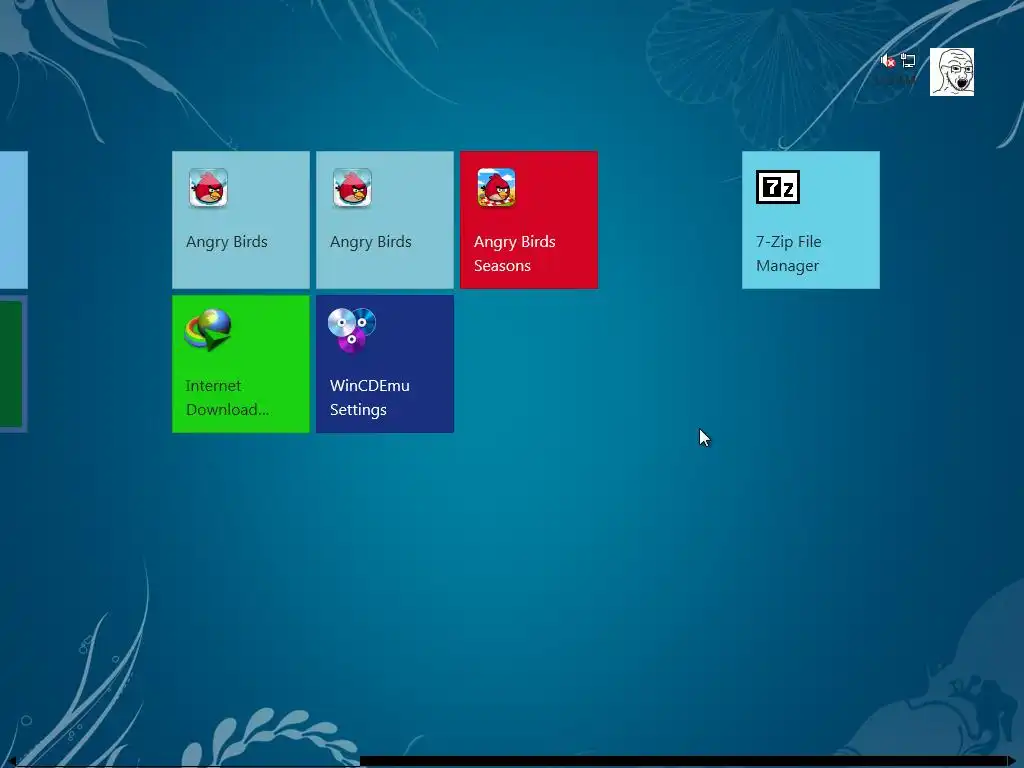Open the red Angry Birds Seasons tile
This screenshot has height=768, width=1024.
pyautogui.click(x=529, y=220)
